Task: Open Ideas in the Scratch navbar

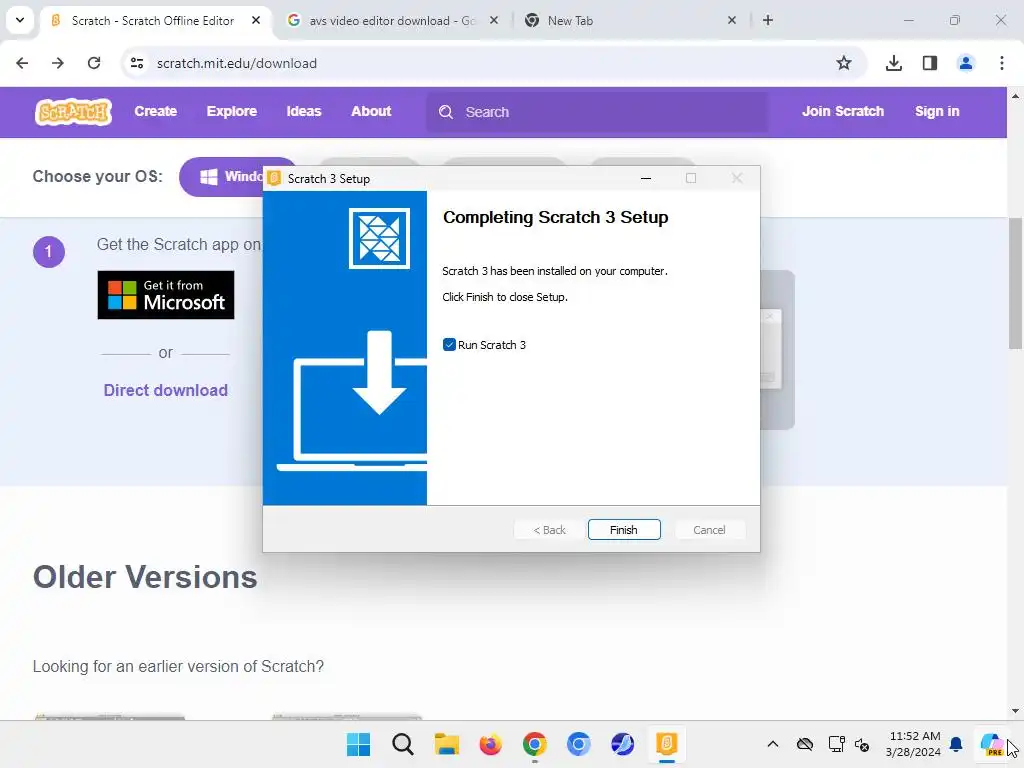Action: (304, 112)
